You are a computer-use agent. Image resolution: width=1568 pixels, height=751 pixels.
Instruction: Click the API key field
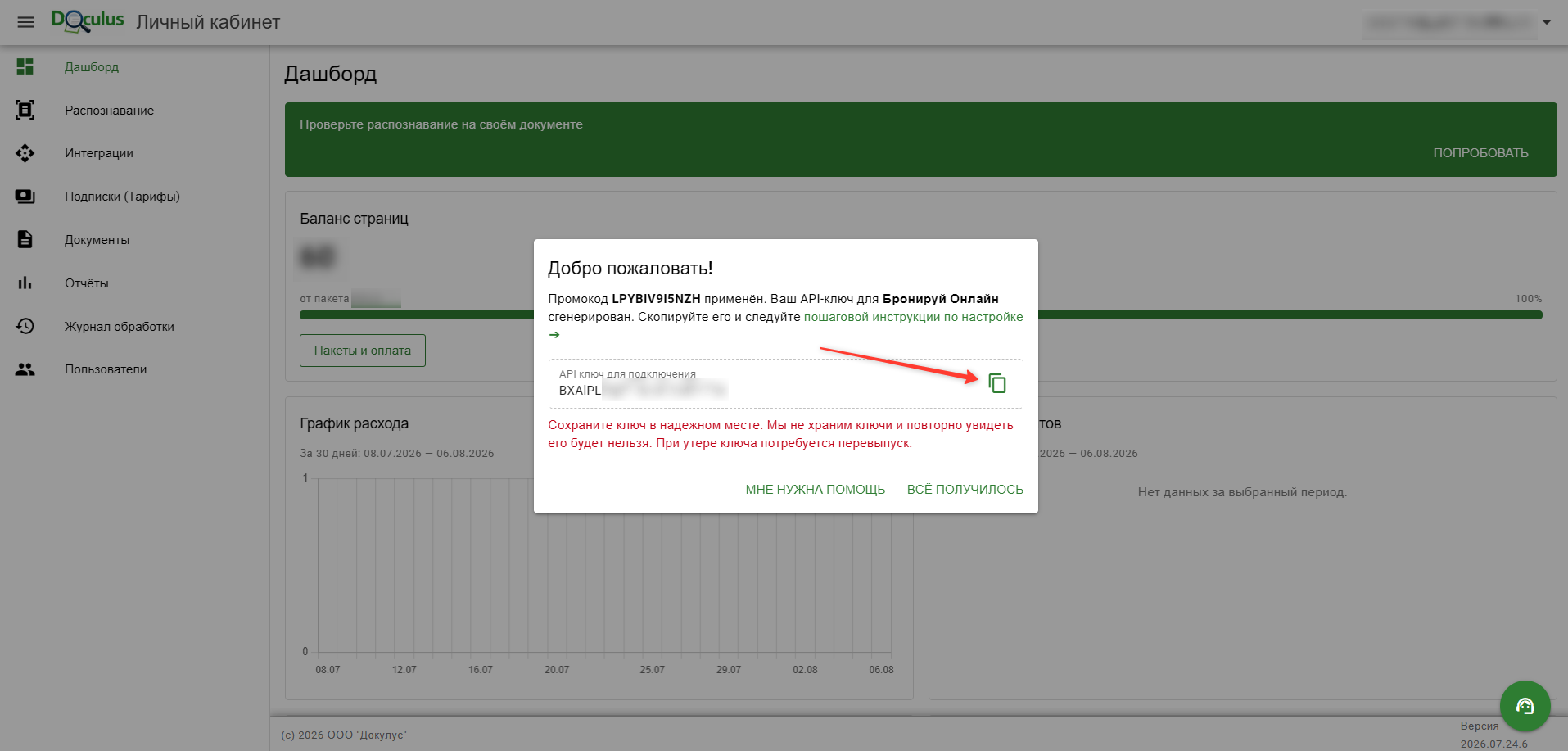coord(766,383)
